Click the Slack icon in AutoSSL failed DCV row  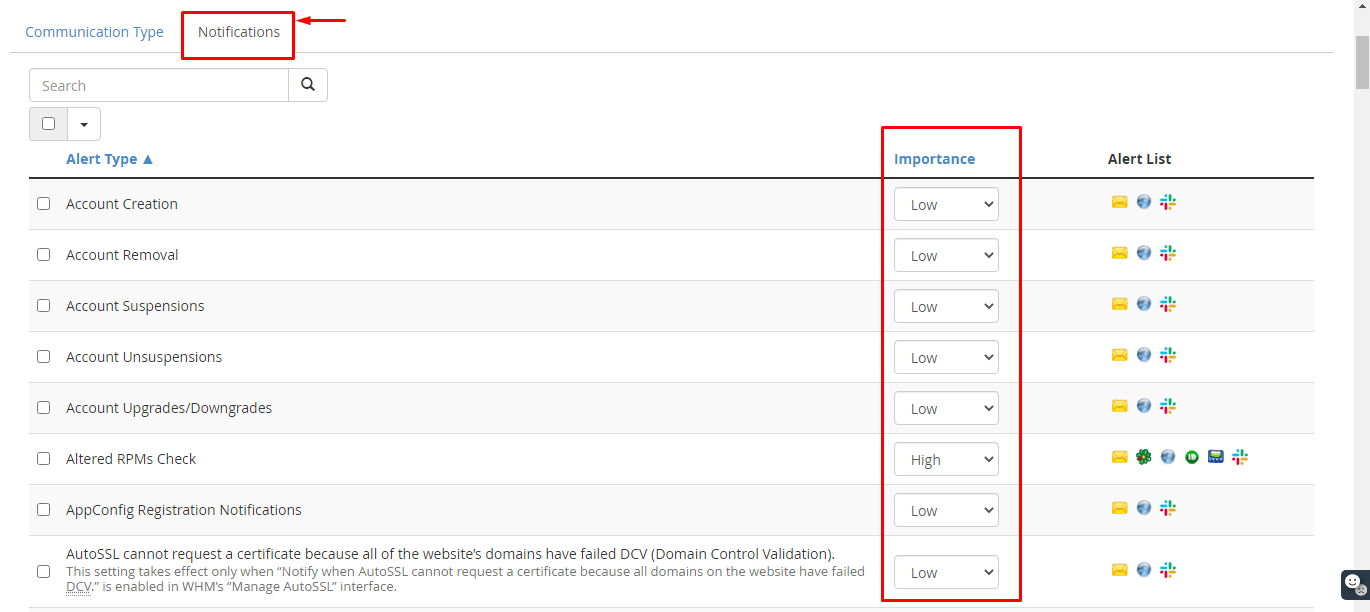(x=1168, y=570)
